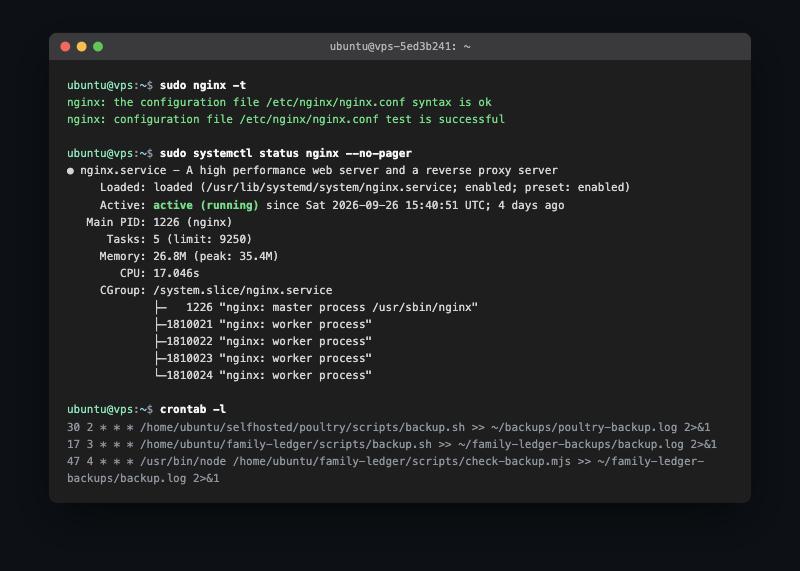Click the Loaded: nginx.service path line
This screenshot has height=571, width=800.
[x=365, y=187]
